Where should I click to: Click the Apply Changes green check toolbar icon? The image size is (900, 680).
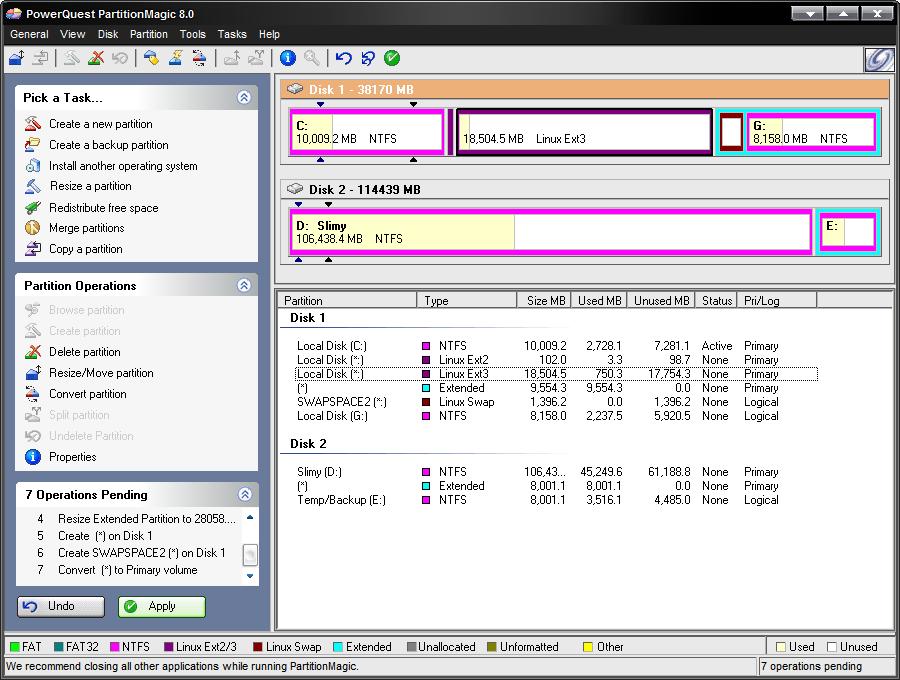click(x=390, y=58)
